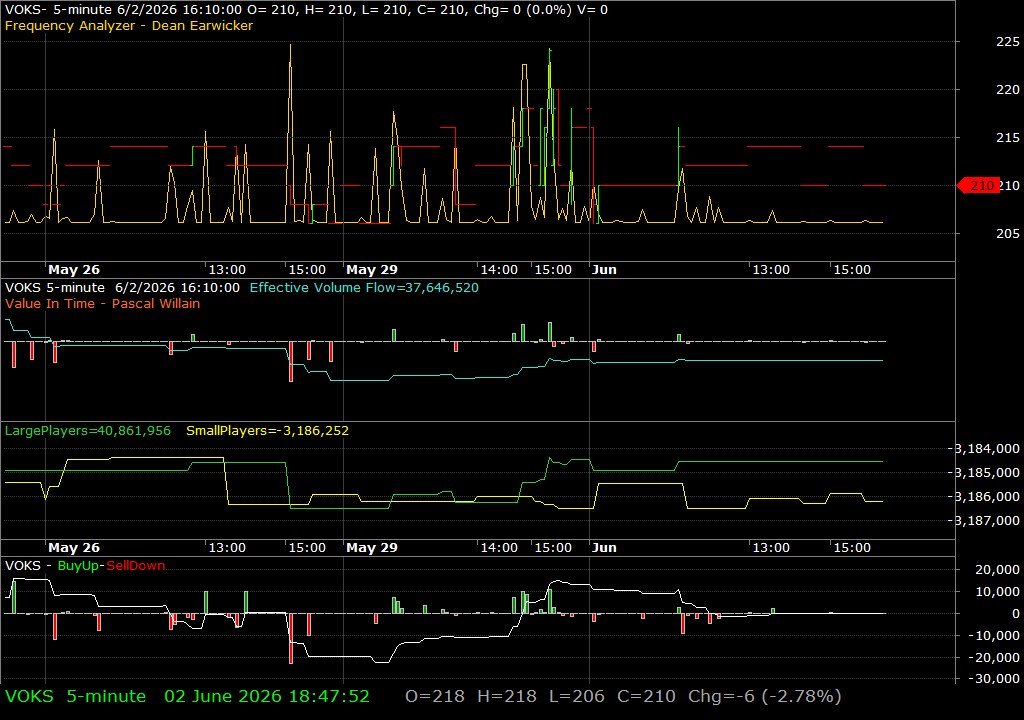Image resolution: width=1024 pixels, height=720 pixels.
Task: Click 'L=206' value in status bar
Action: tap(577, 696)
